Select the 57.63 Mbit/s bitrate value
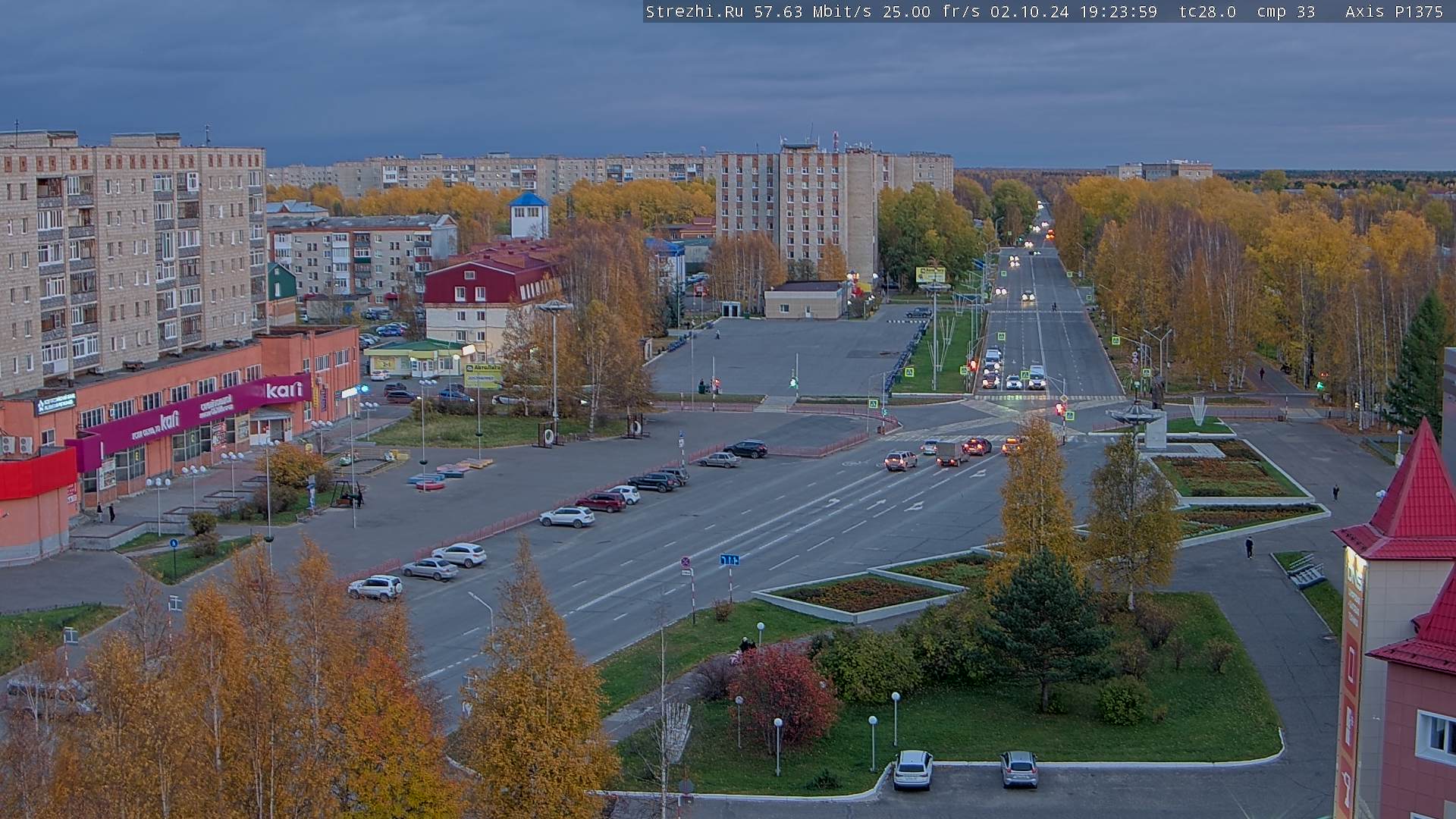 pos(813,11)
